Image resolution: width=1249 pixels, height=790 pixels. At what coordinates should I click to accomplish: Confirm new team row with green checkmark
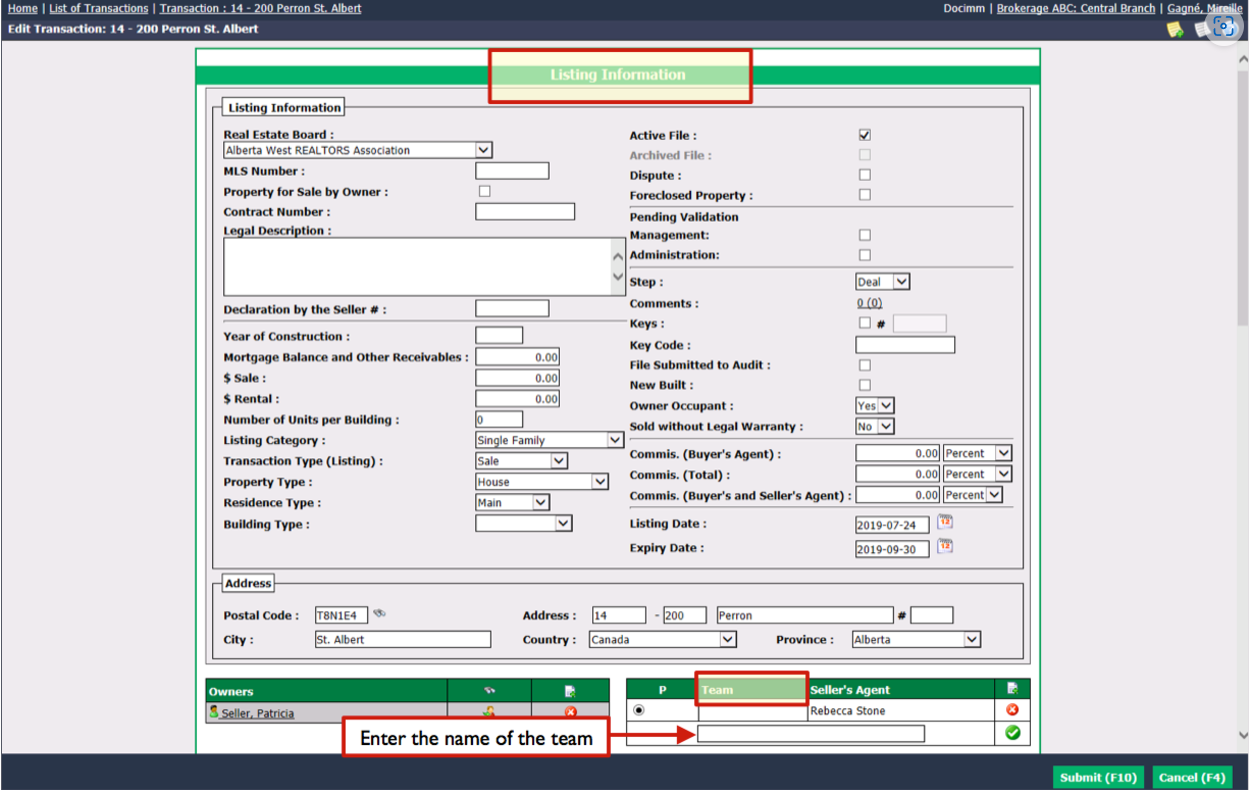pos(1012,734)
